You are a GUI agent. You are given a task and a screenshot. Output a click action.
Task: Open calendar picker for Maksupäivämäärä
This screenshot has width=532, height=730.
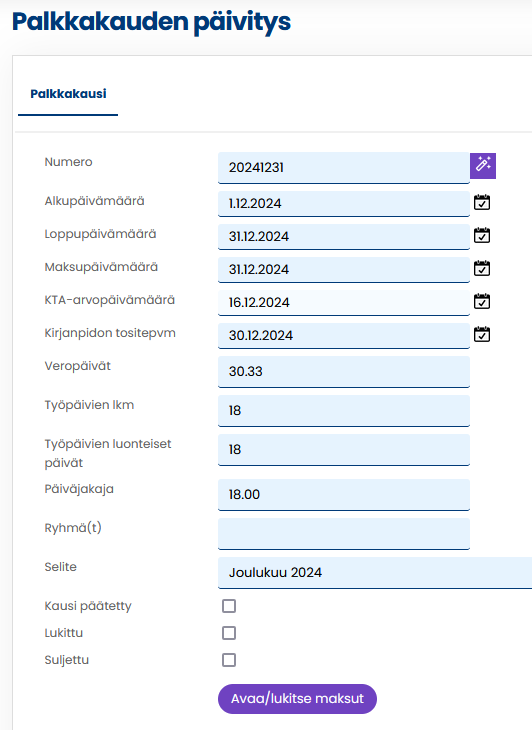pyautogui.click(x=482, y=269)
